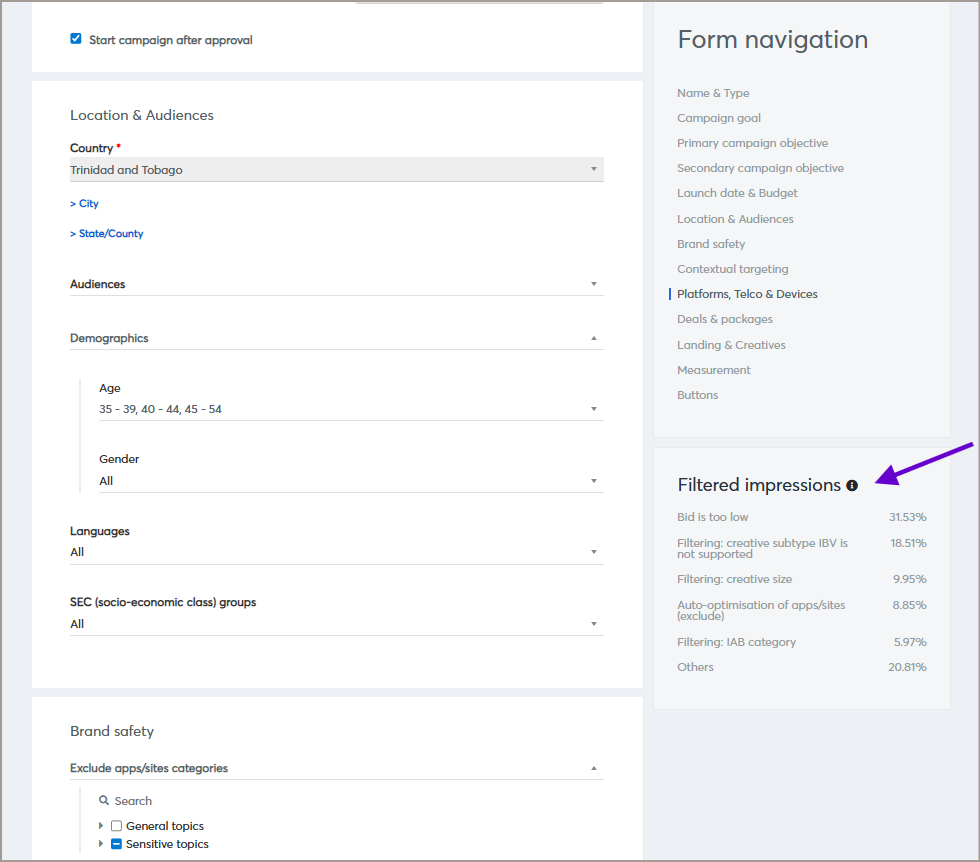
Task: Open the SEC groups dropdown
Action: pos(336,624)
